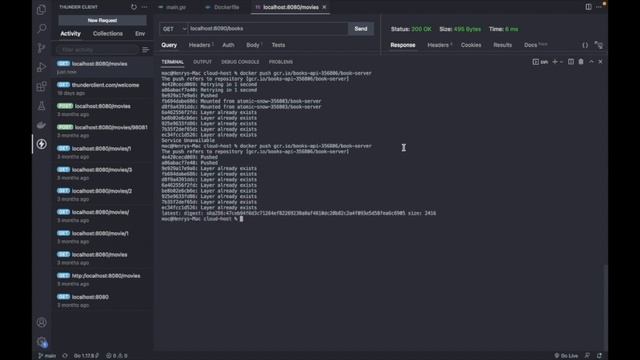
Task: Maximize the terminal panel with chevron
Action: (x=591, y=62)
